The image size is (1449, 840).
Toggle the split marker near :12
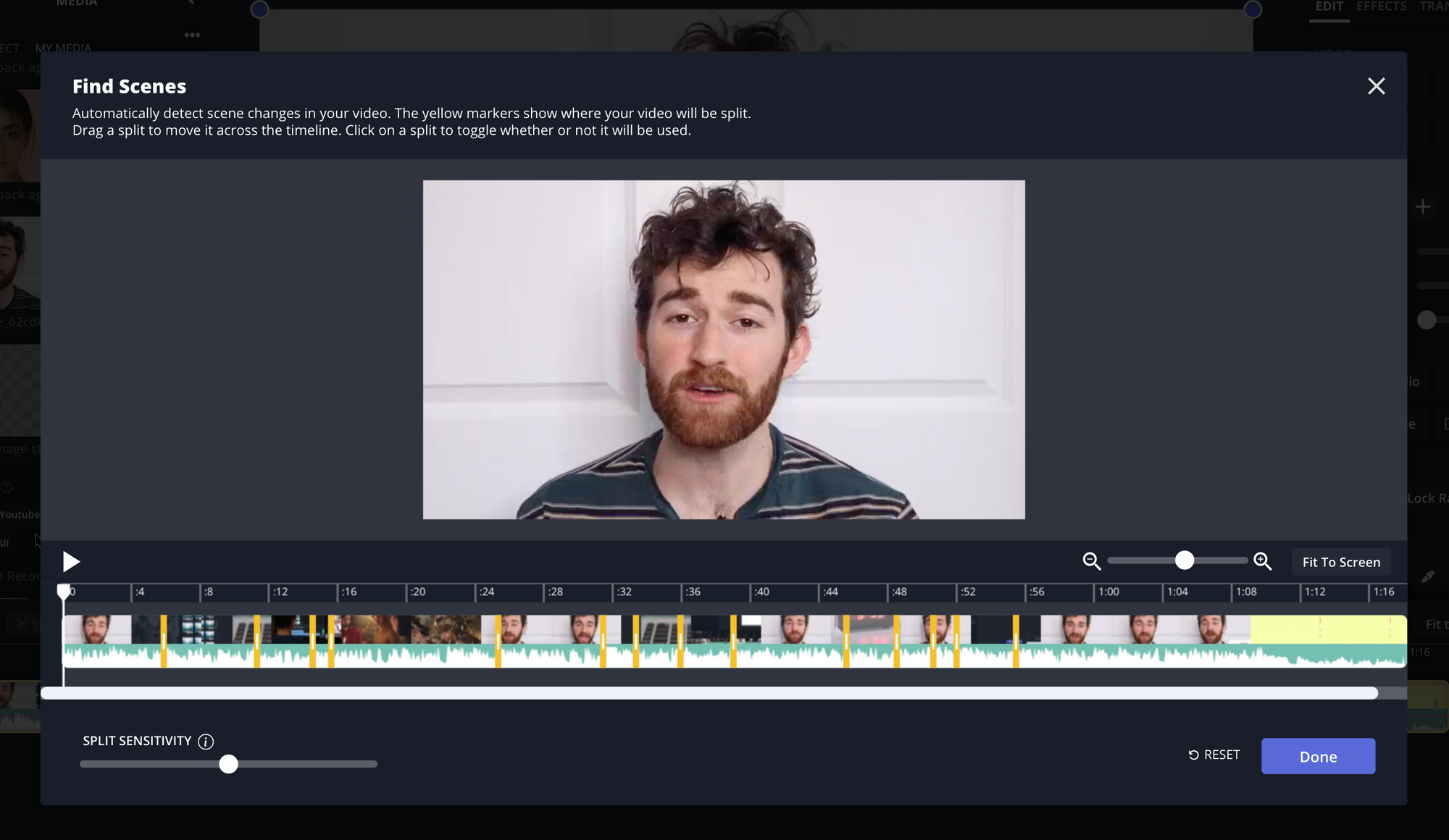(256, 641)
